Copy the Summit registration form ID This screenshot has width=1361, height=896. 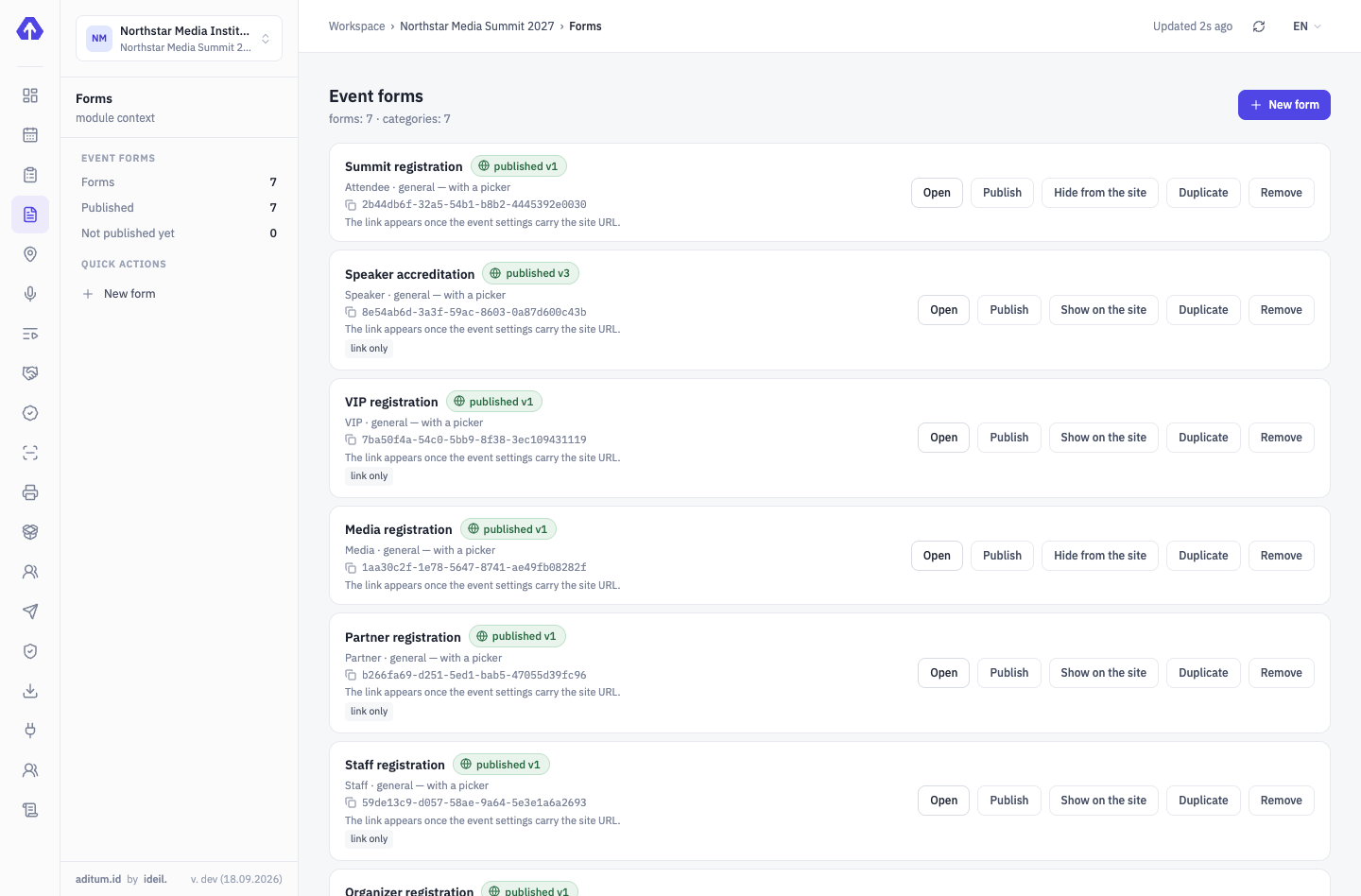coord(351,205)
